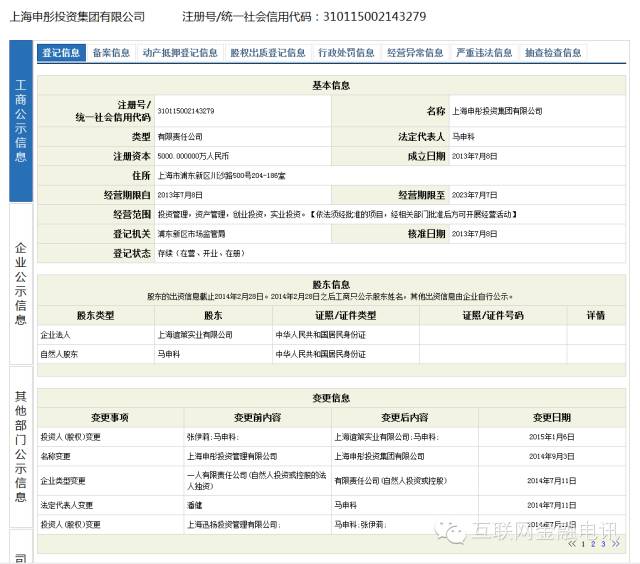Open the 其他部门公示信息 sidebar section
This screenshot has width=640, height=564.
pos(21,446)
